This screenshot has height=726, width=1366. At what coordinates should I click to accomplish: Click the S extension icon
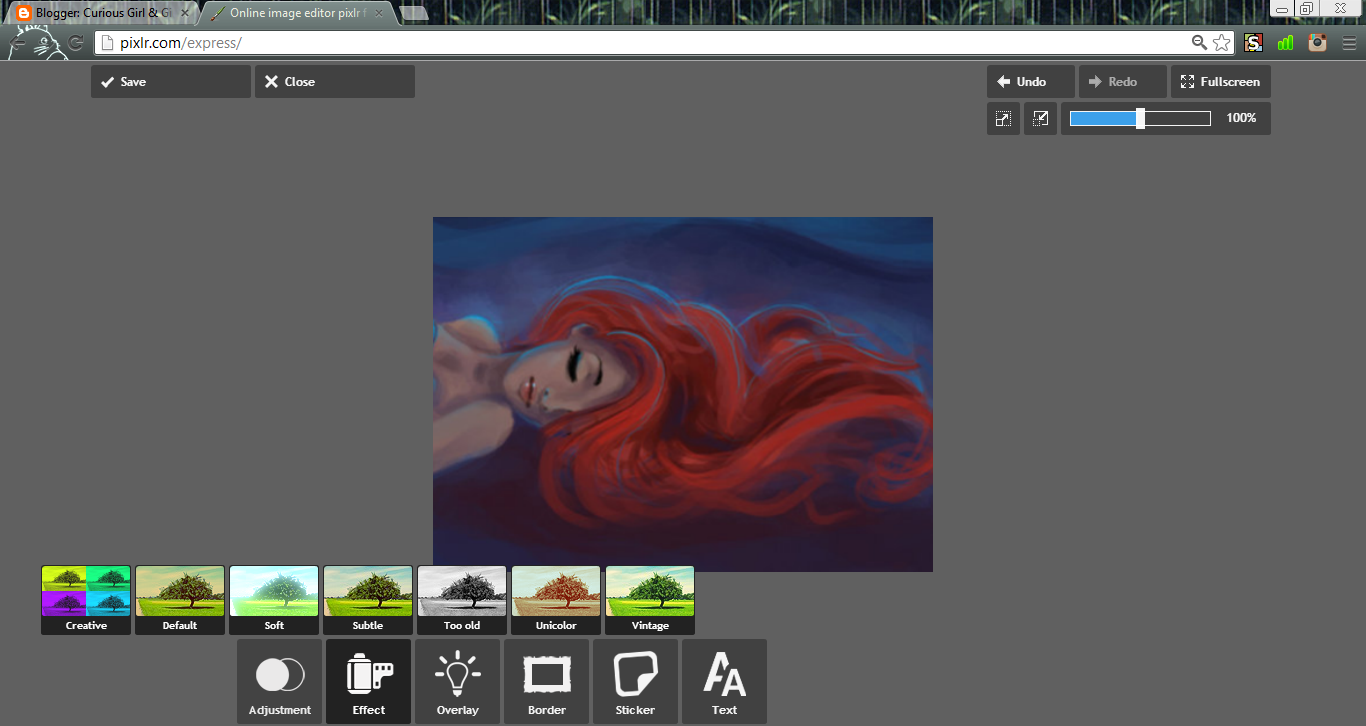tap(1253, 43)
